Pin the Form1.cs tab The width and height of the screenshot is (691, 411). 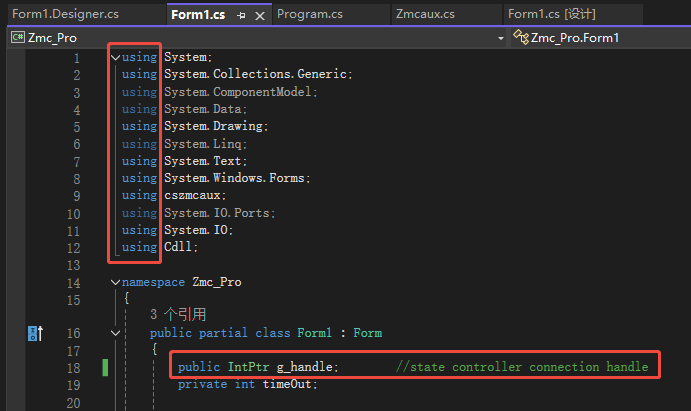tap(241, 15)
